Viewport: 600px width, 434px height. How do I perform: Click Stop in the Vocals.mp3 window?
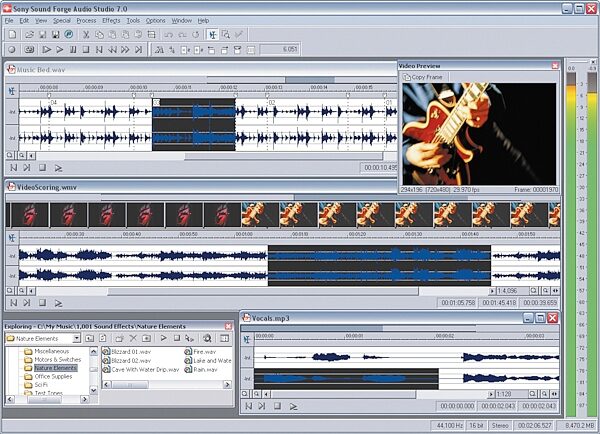(277, 406)
